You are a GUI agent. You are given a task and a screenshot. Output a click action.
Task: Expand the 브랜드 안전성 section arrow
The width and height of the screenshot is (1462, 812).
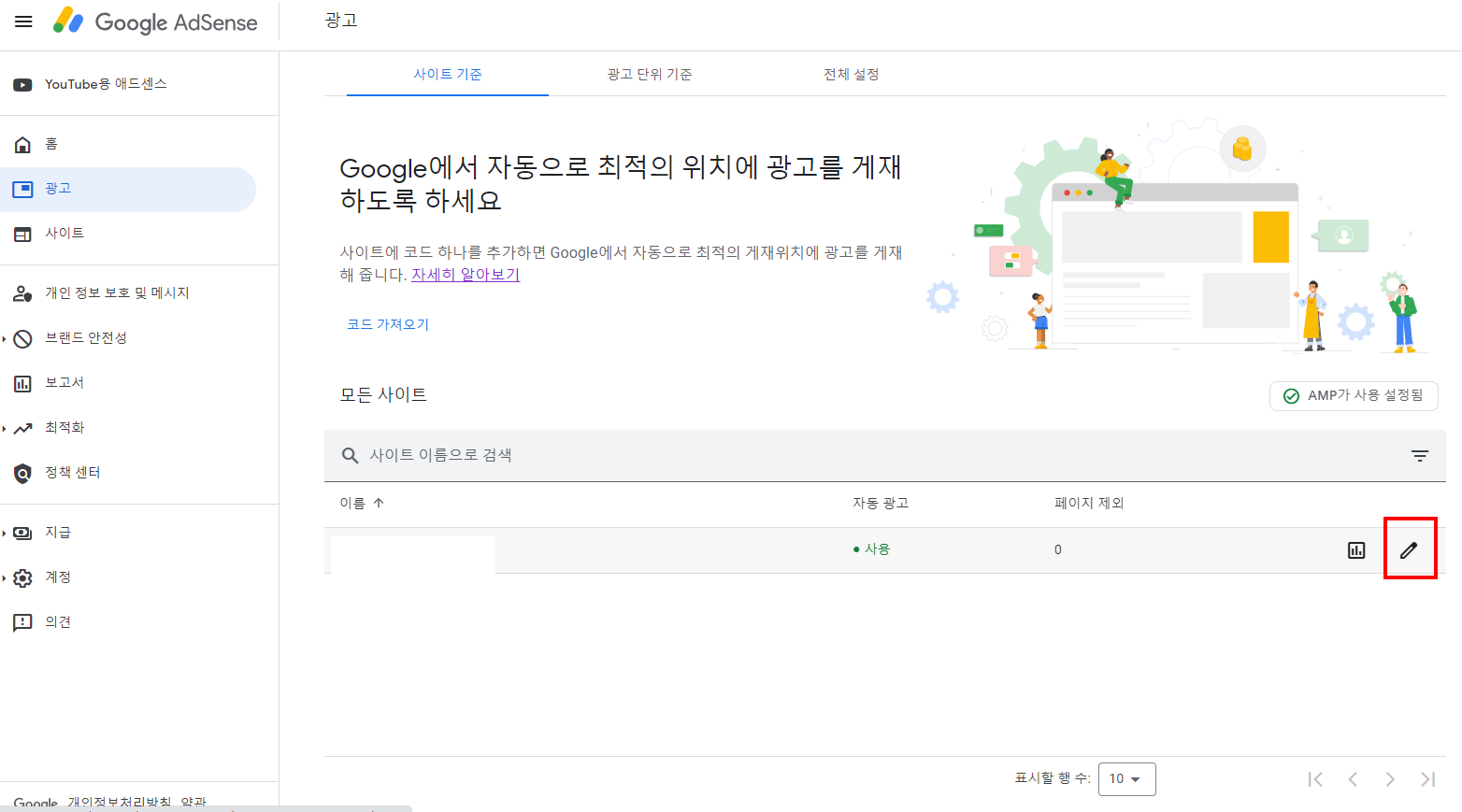4,338
